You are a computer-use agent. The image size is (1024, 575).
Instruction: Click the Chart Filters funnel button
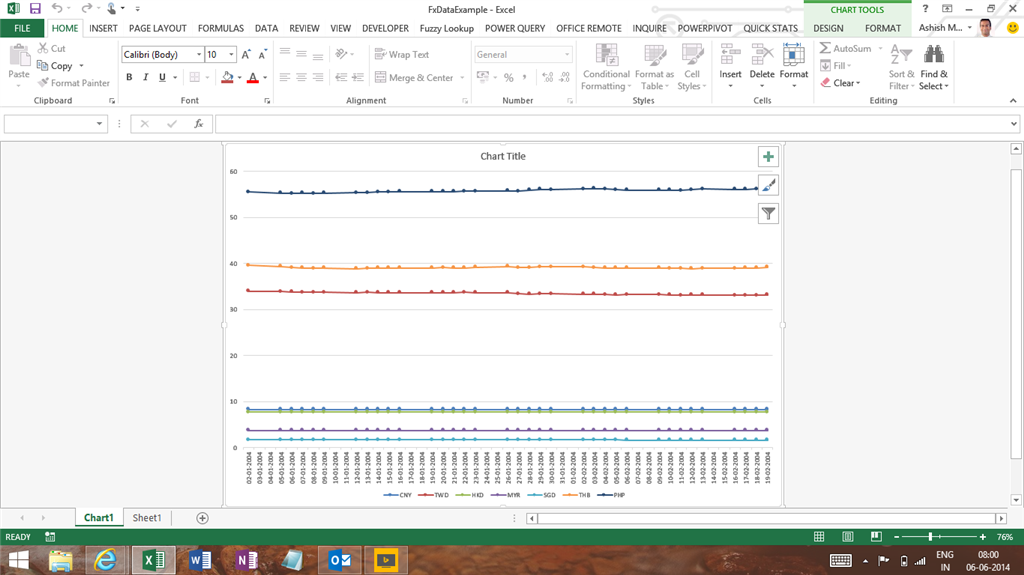[x=768, y=214]
